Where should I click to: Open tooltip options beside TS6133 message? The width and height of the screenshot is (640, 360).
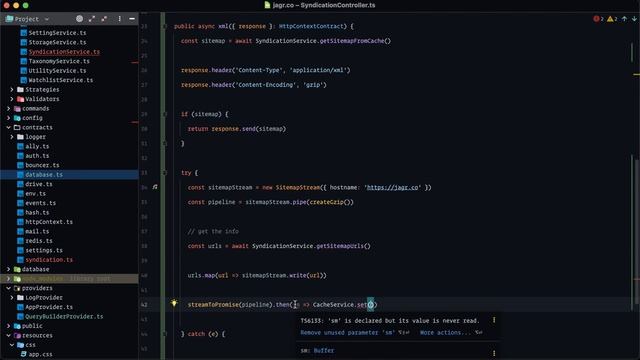pos(494,320)
